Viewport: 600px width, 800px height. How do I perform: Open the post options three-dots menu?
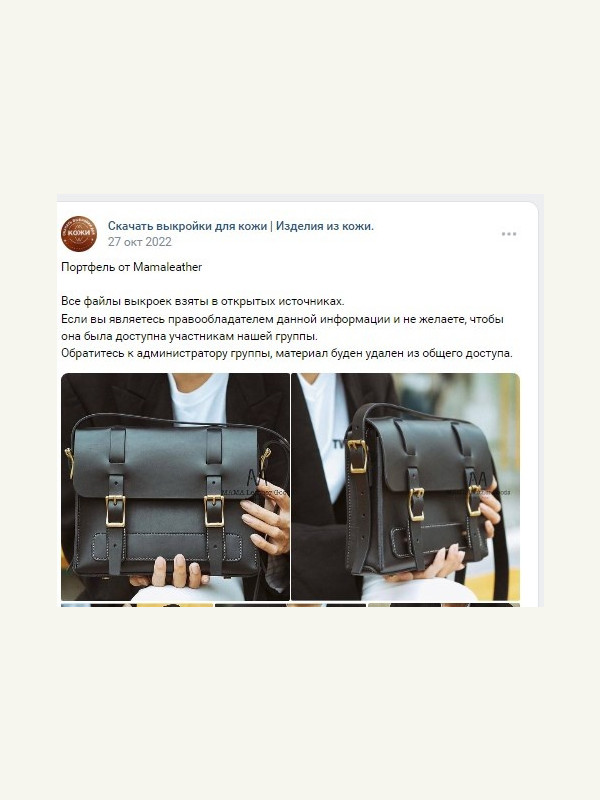[x=509, y=234]
